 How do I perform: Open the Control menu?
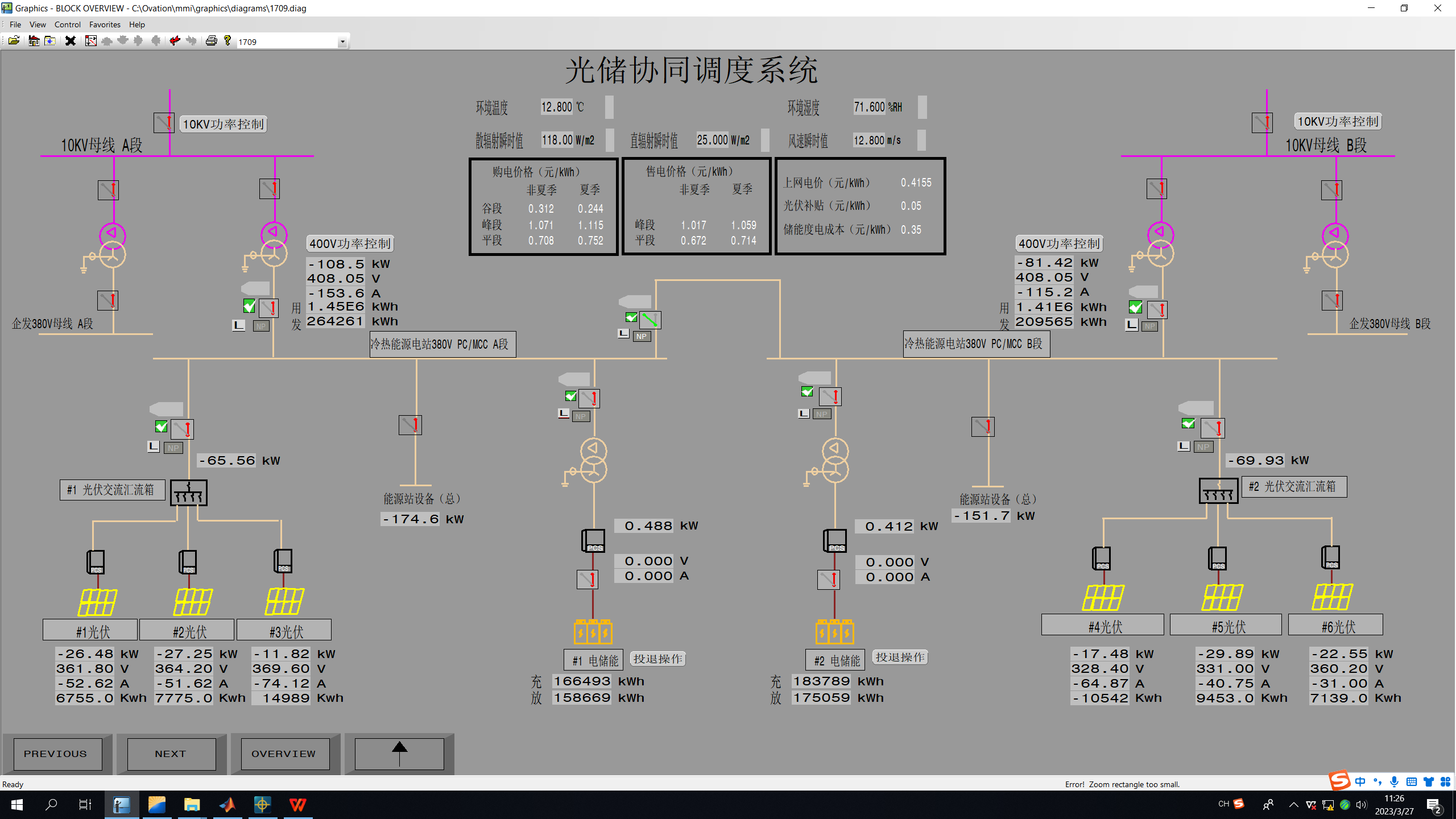pyautogui.click(x=68, y=24)
